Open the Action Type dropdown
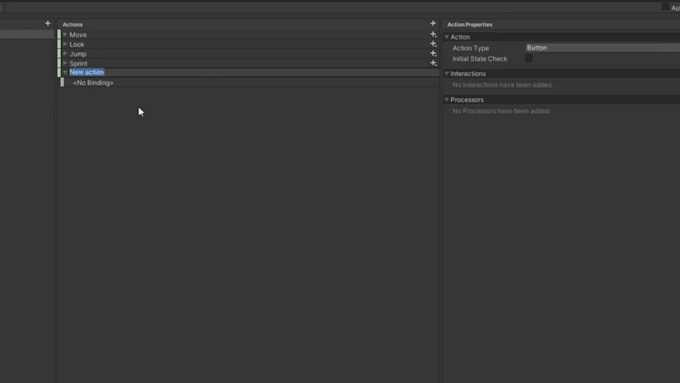Viewport: 680px width, 383px height. point(603,48)
